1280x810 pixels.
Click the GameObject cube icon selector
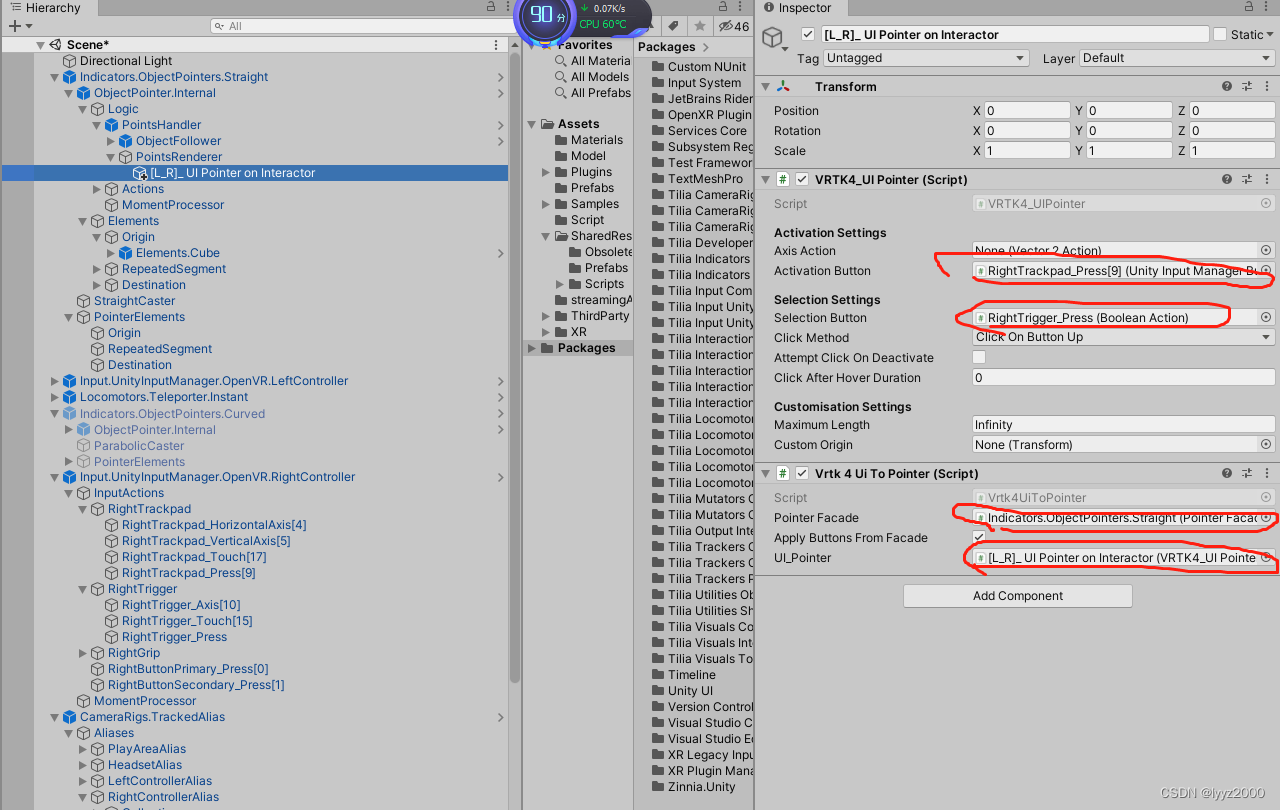pyautogui.click(x=773, y=38)
